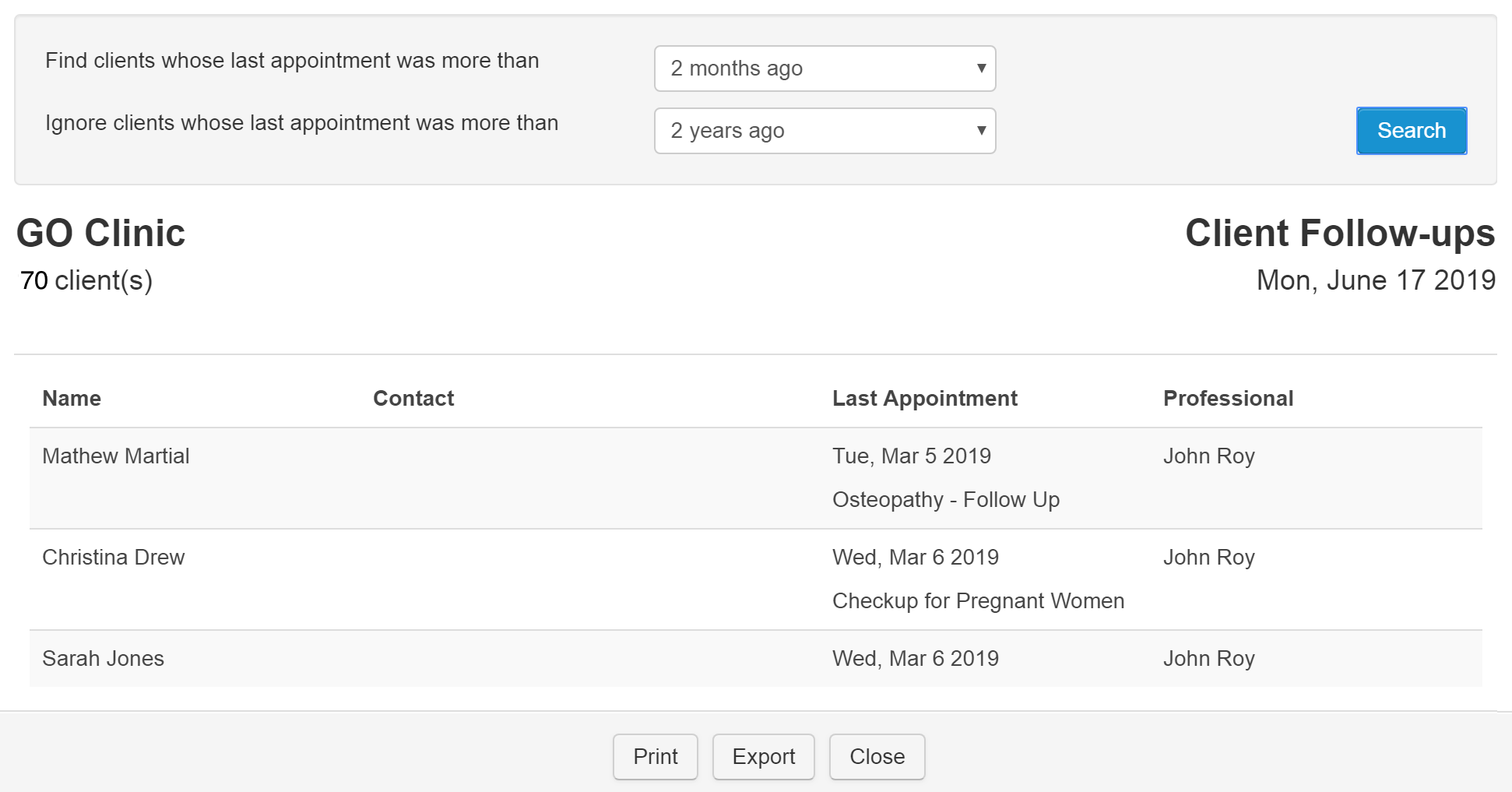
Task: Click 'Ignore clients whose last appointment' label
Action: (302, 123)
